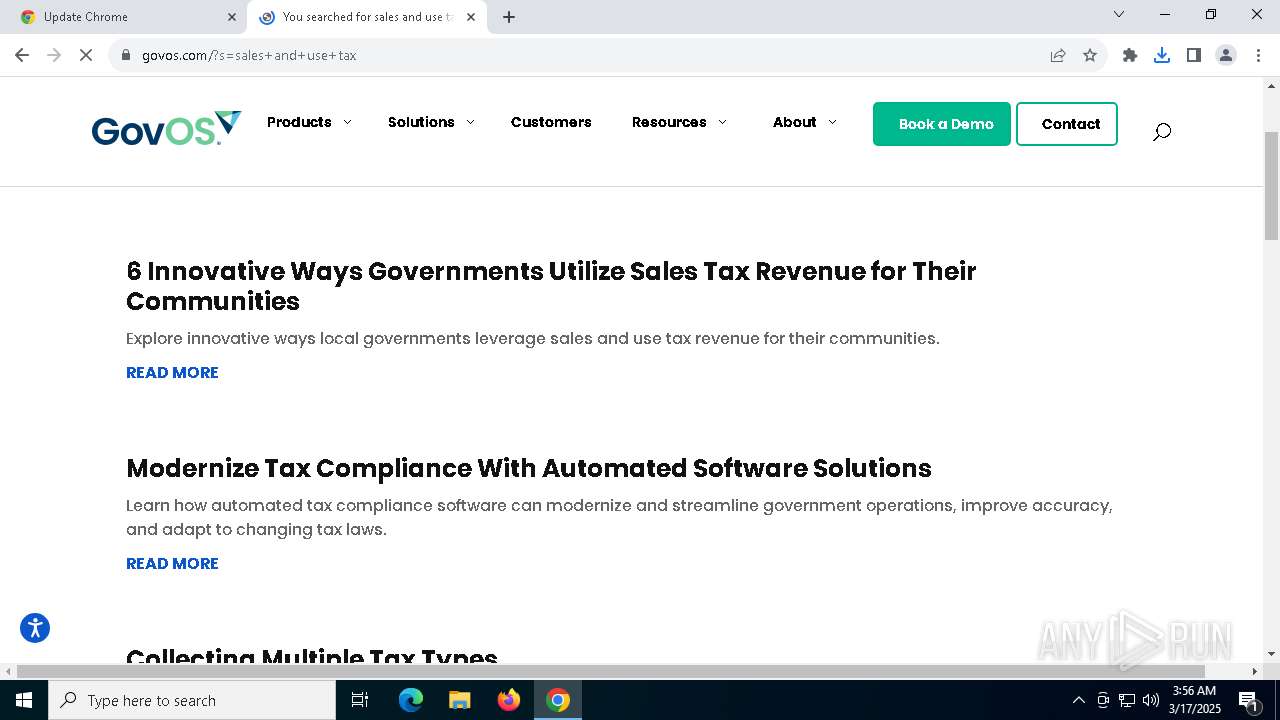
Task: View site information lock icon
Action: 126,55
